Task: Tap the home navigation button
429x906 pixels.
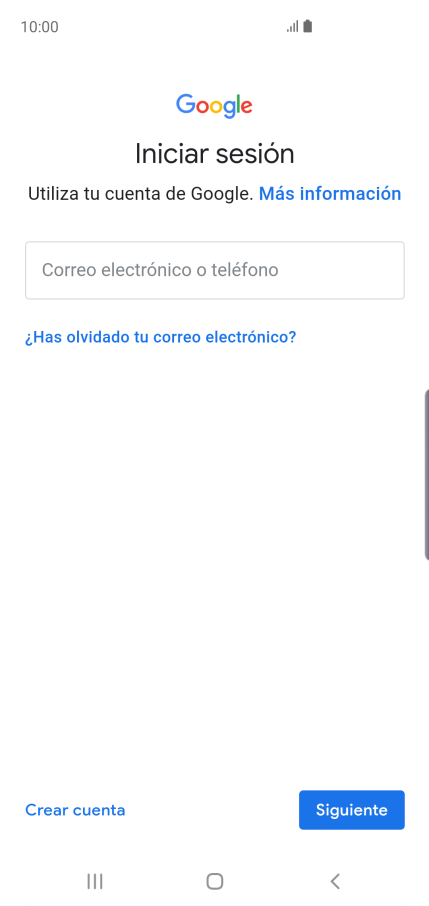Action: point(214,881)
